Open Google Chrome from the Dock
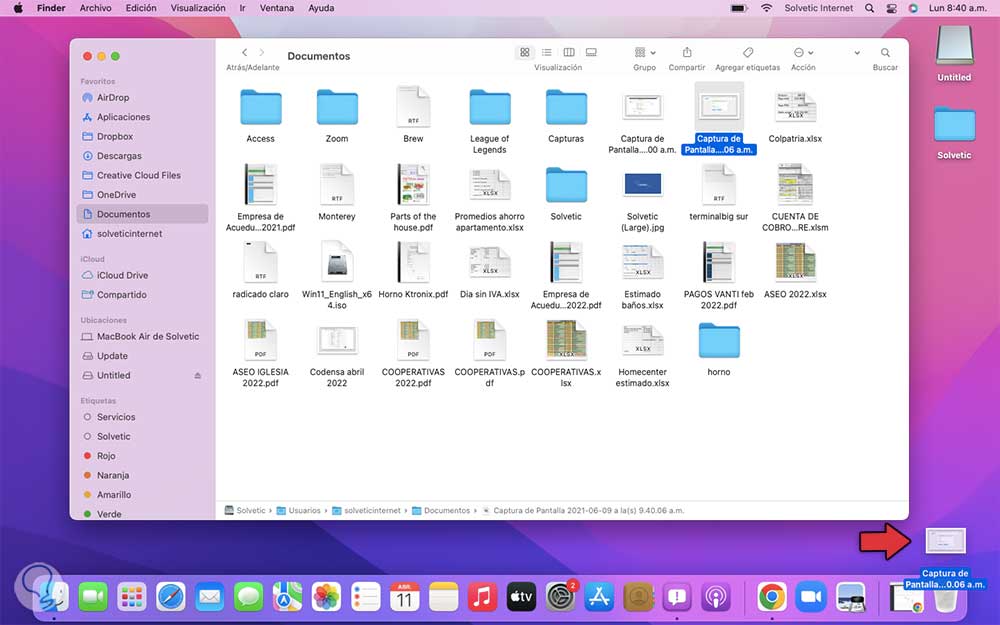Image resolution: width=1000 pixels, height=625 pixels. [772, 597]
